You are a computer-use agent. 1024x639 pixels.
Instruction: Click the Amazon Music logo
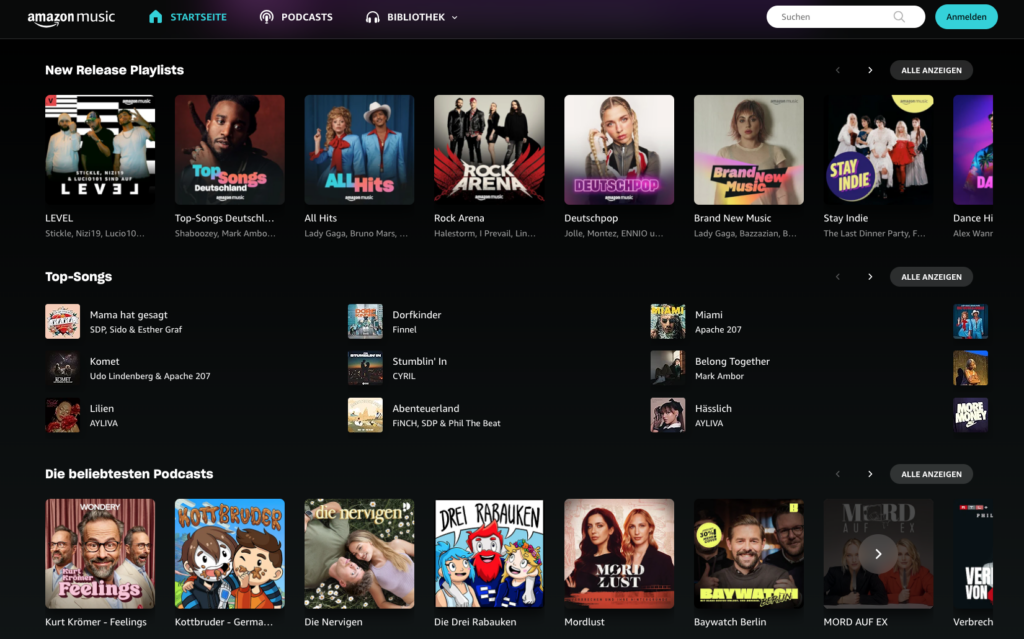(x=71, y=18)
